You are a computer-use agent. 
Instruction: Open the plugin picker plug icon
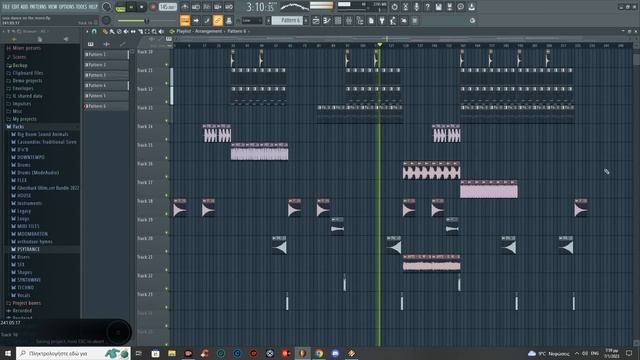tap(382, 20)
